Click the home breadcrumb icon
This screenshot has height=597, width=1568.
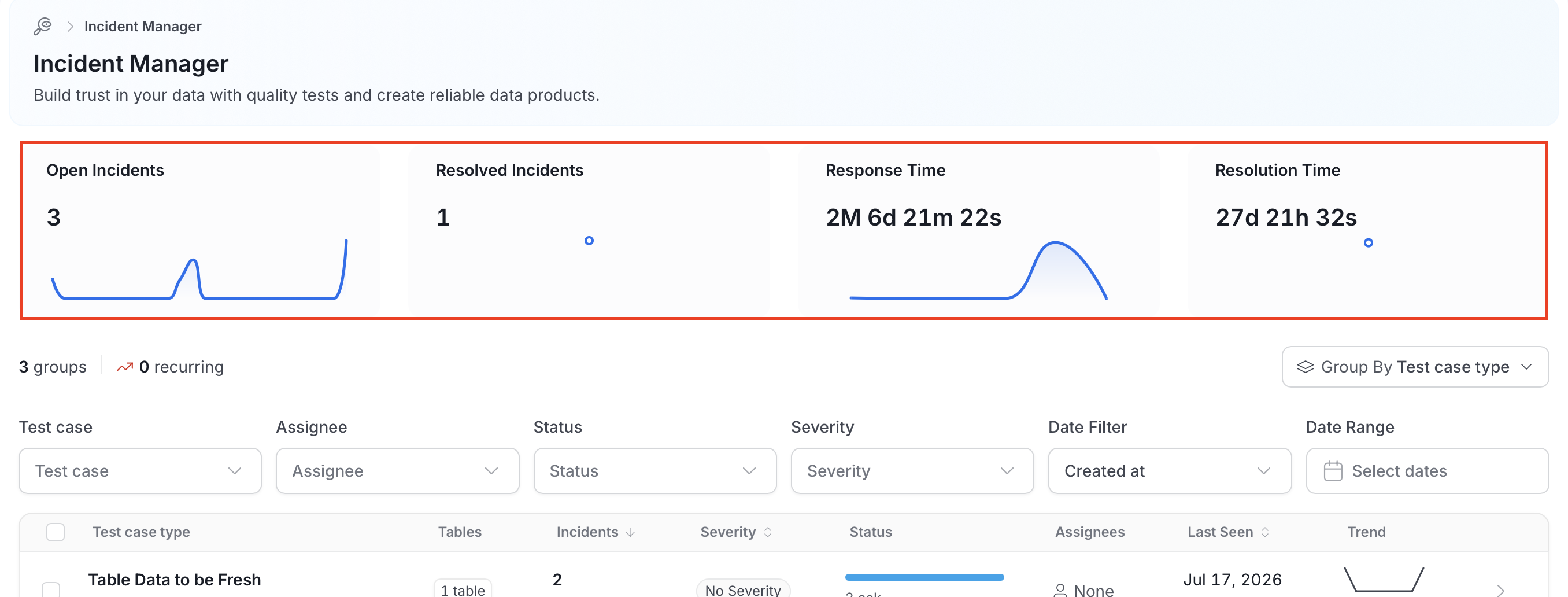point(43,26)
